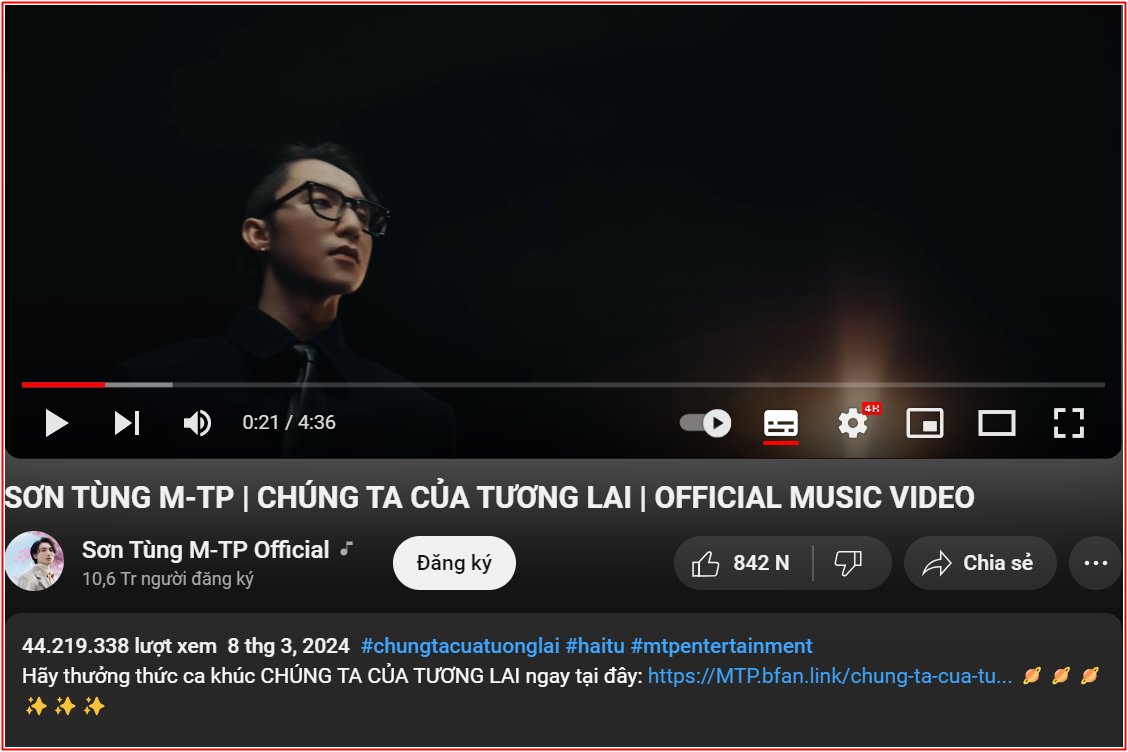1128x752 pixels.
Task: Dislike the video with thumbs down
Action: pyautogui.click(x=849, y=563)
